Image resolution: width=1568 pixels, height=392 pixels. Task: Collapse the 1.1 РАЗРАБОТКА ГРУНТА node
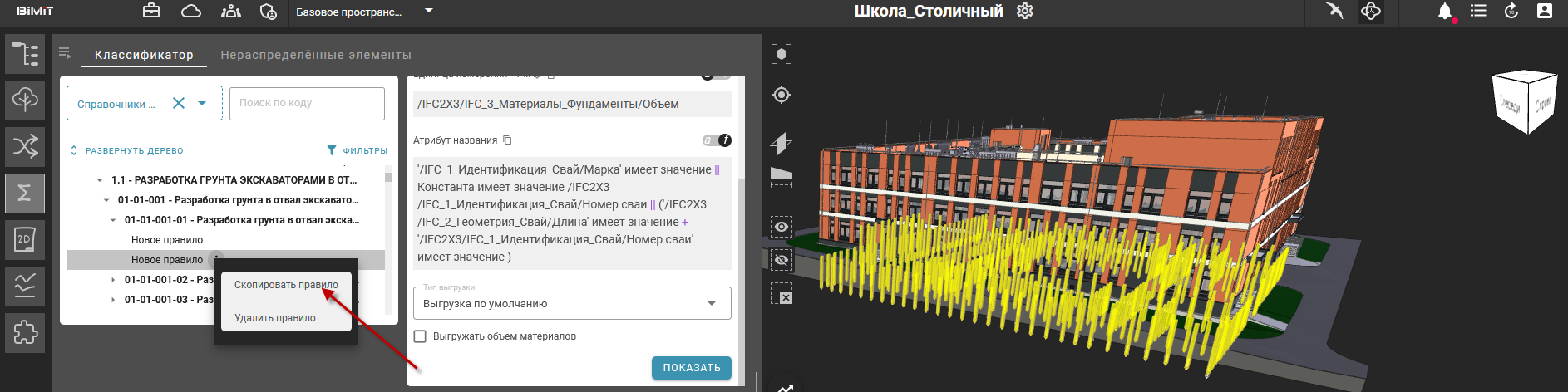pyautogui.click(x=100, y=180)
